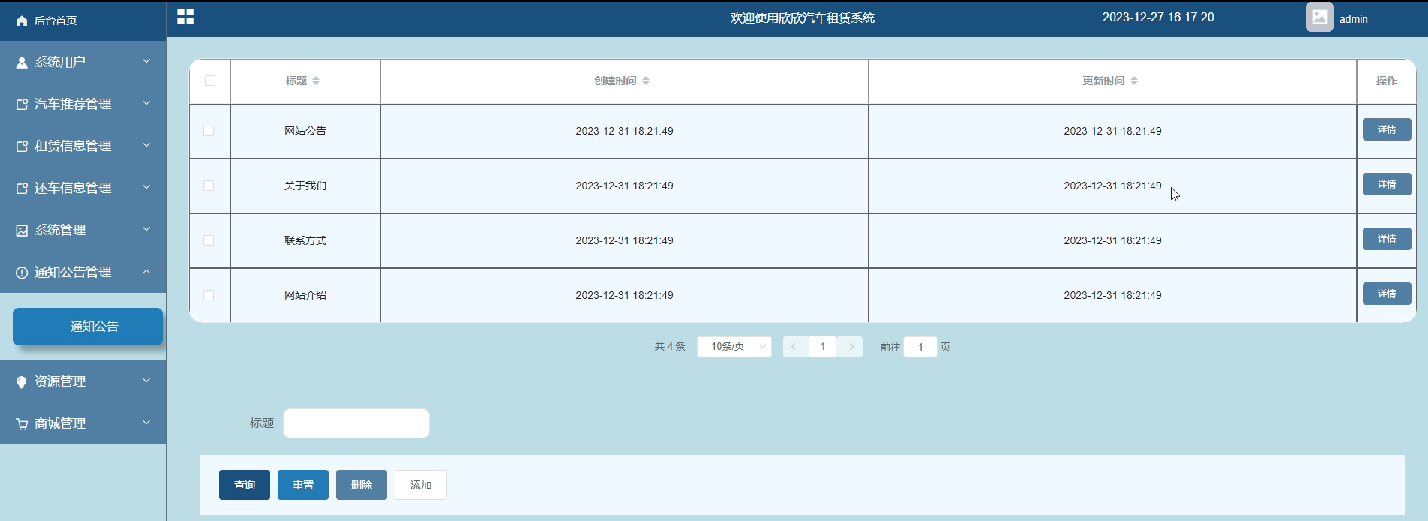
Task: Check the box for 联系方式 row
Action: coord(209,240)
